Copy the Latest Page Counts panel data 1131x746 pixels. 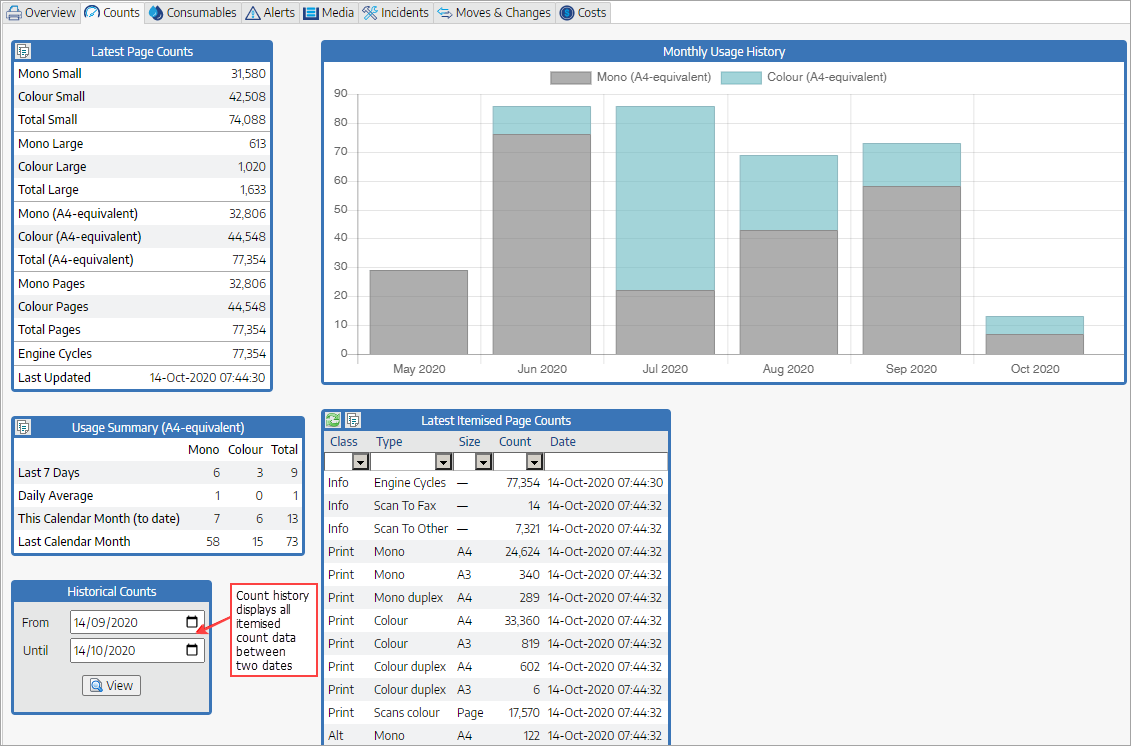click(x=24, y=51)
